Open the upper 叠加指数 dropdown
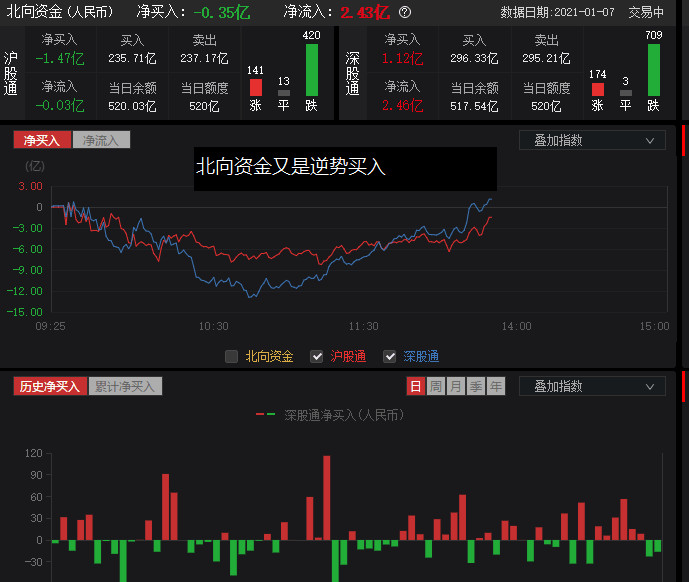 (x=592, y=141)
